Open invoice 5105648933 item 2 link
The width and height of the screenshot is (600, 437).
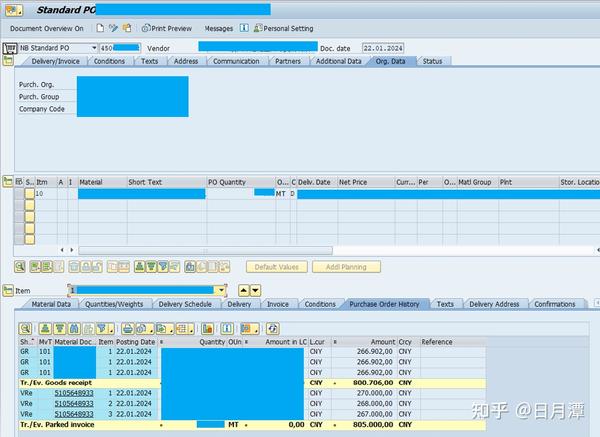click(74, 404)
